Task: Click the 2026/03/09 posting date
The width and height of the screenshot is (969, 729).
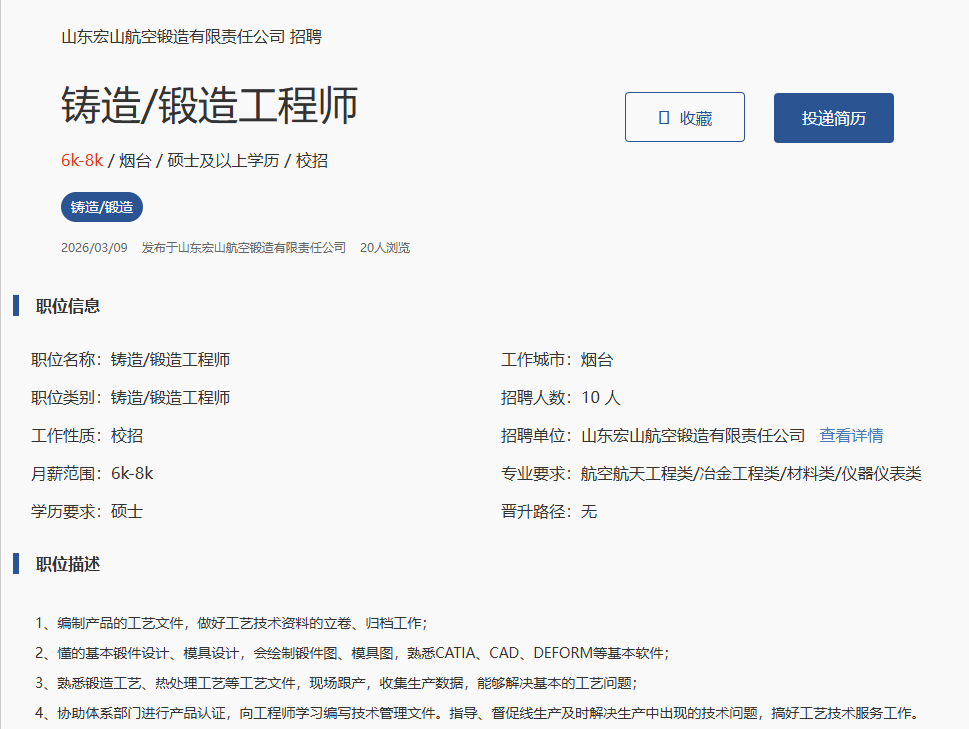Action: 94,248
